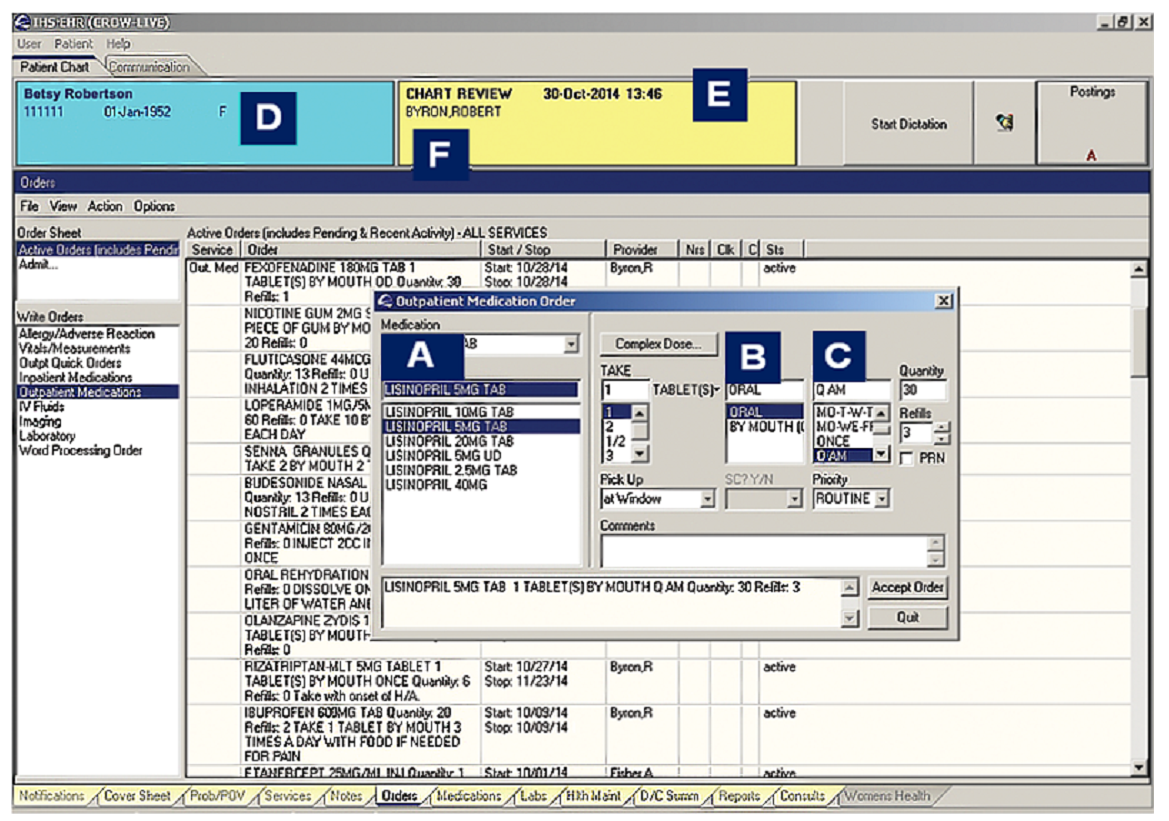
Task: Select Laboratory under Write Orders
Action: [47, 436]
